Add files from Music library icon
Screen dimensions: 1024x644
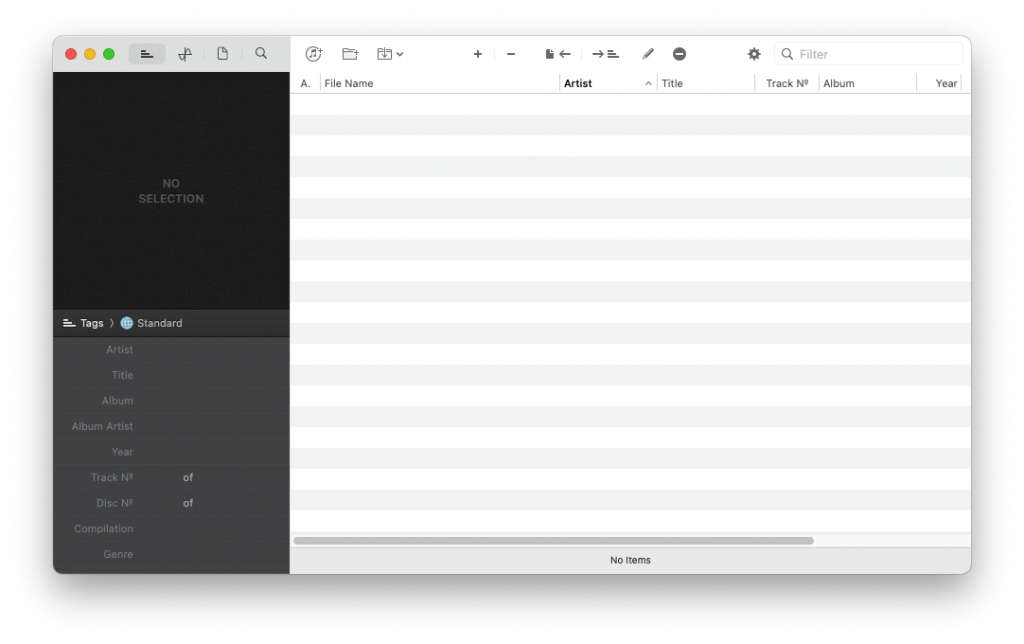pyautogui.click(x=313, y=54)
